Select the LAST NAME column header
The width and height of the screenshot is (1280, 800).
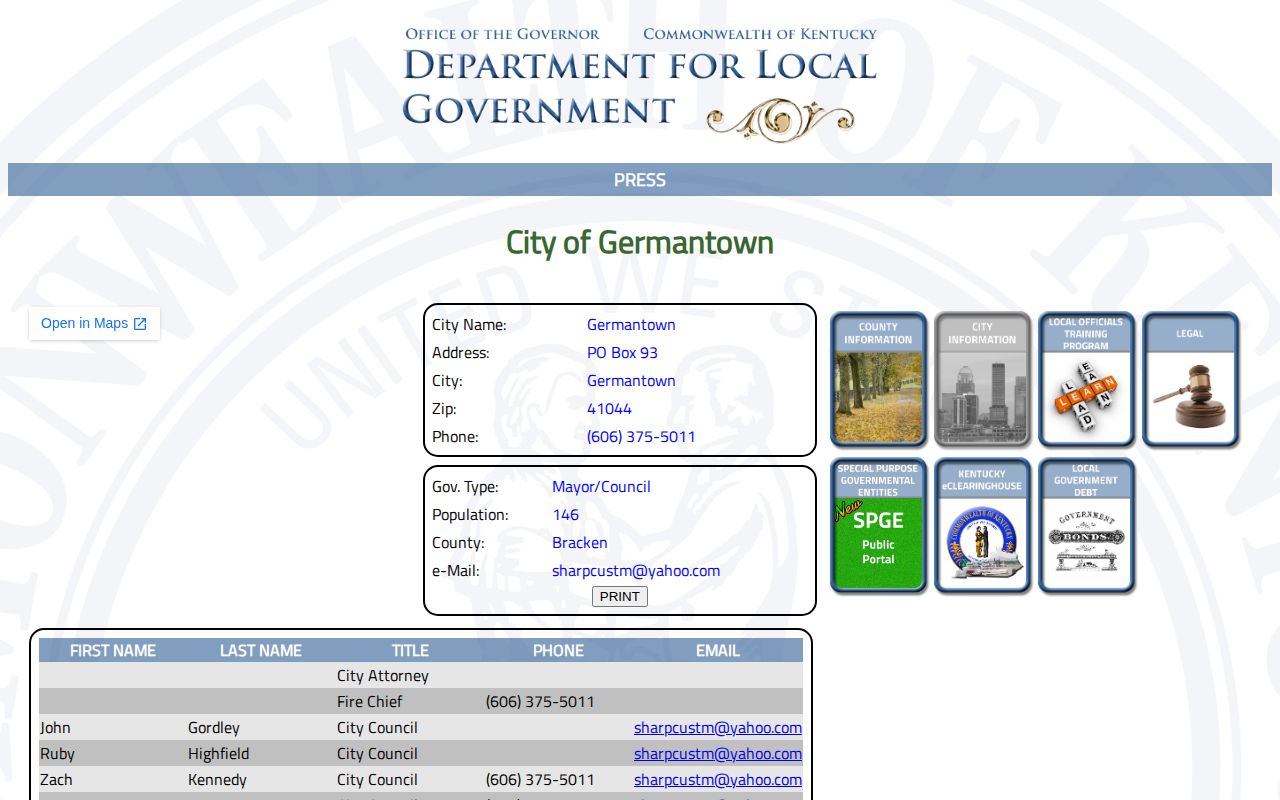coord(261,651)
